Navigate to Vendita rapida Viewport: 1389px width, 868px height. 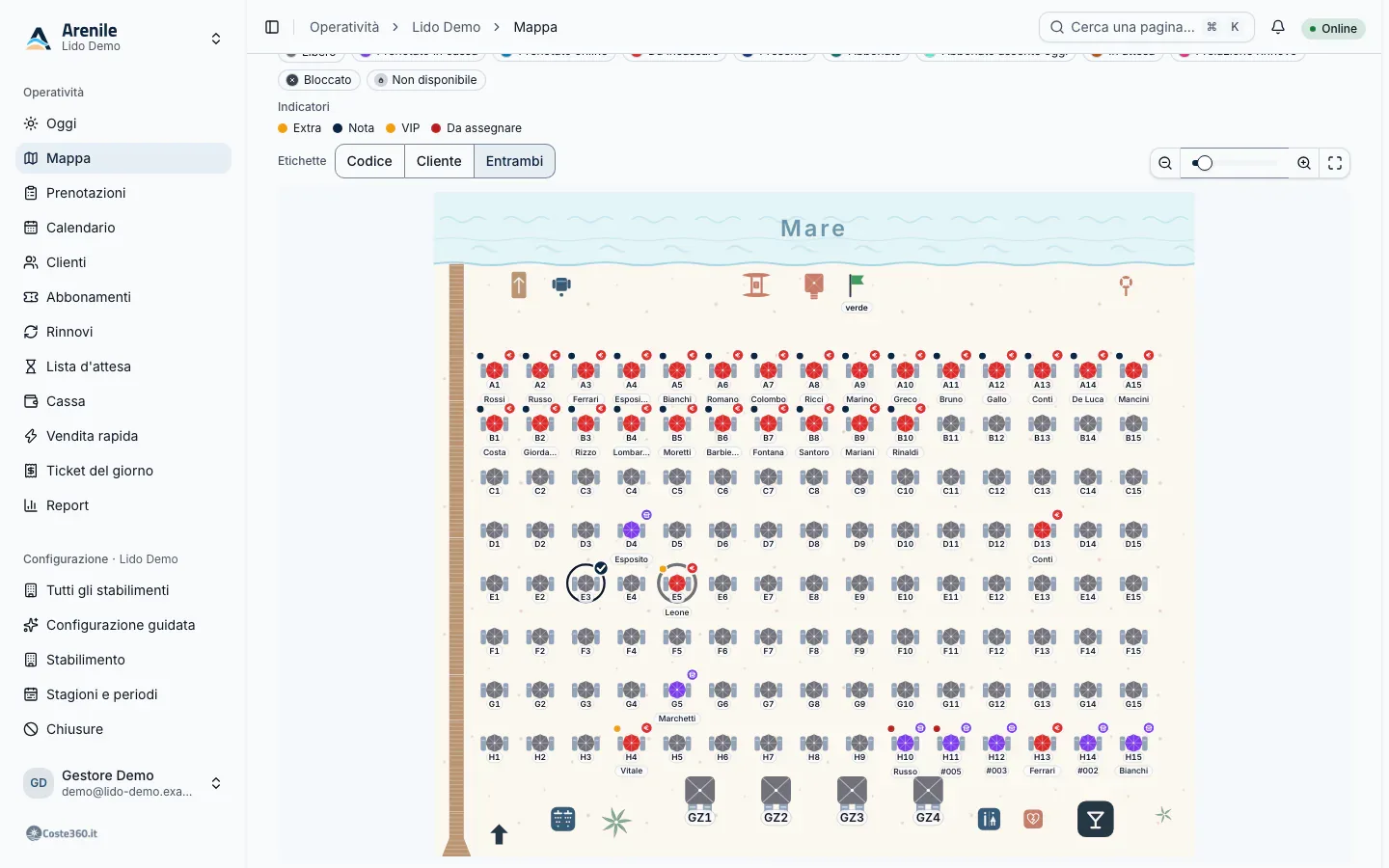tap(123, 436)
